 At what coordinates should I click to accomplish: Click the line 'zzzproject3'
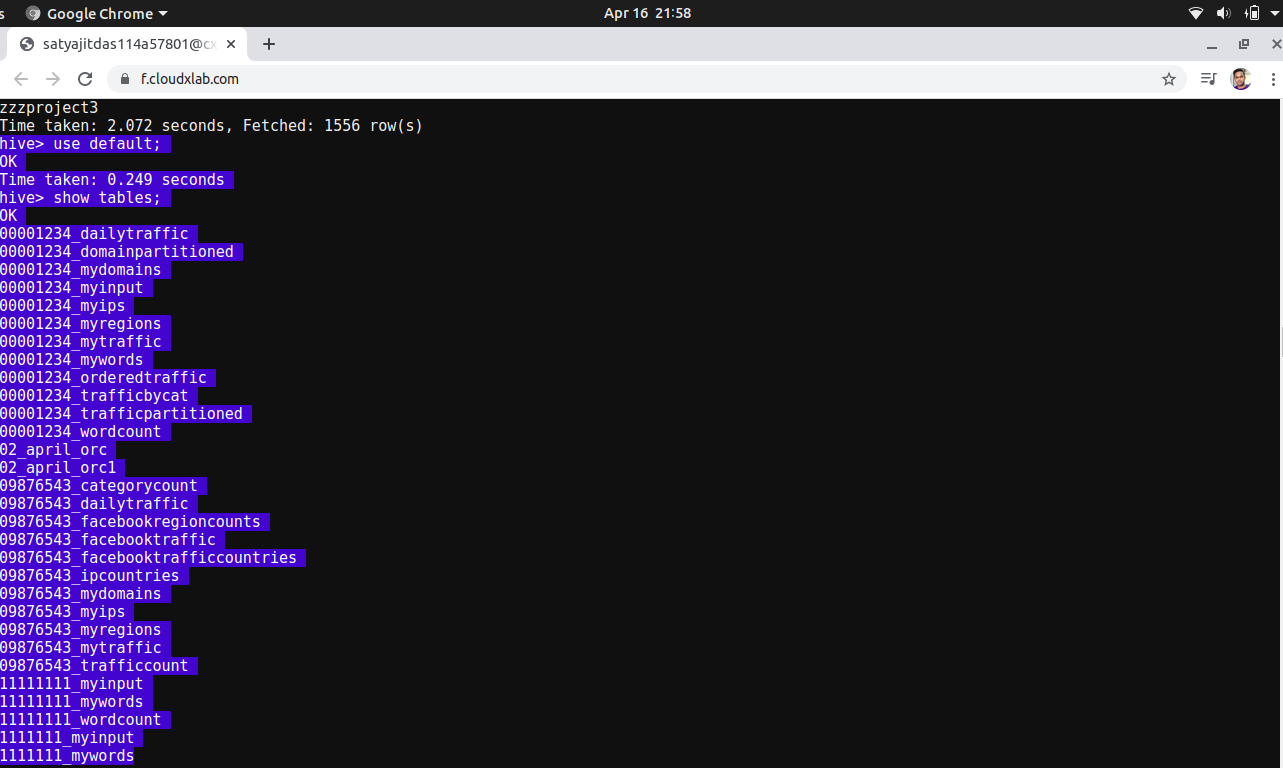(x=49, y=108)
